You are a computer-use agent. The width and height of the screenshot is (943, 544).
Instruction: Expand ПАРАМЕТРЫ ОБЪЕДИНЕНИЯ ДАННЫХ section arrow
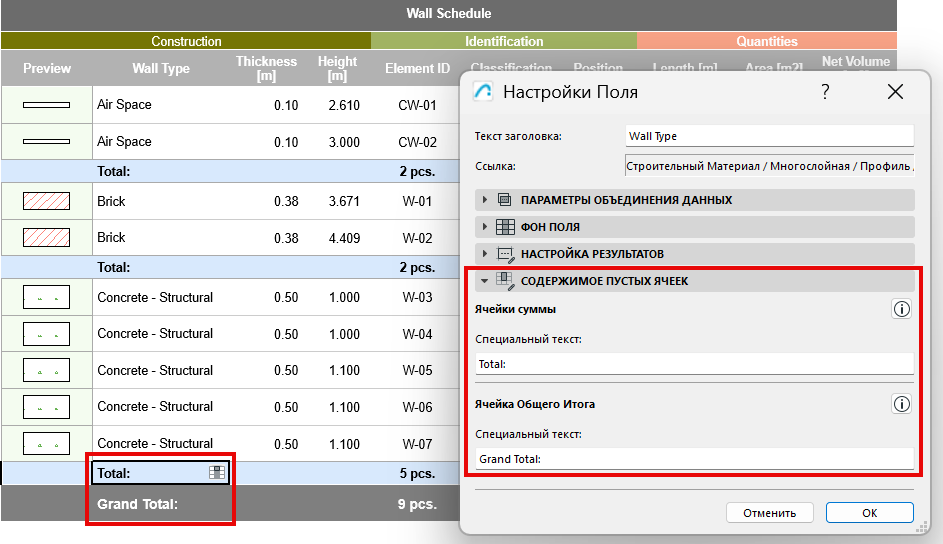point(485,200)
